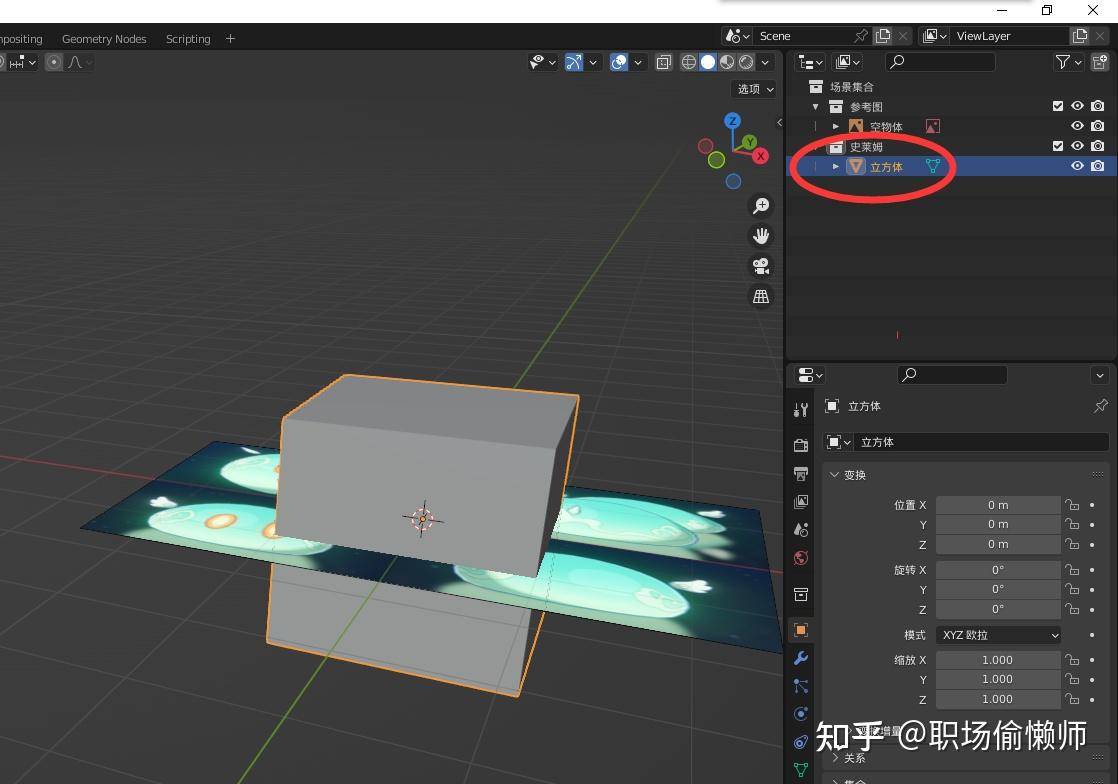This screenshot has height=784, width=1118.
Task: Open the rotation 模式 XYZ 欧拉 dropdown
Action: tap(998, 635)
